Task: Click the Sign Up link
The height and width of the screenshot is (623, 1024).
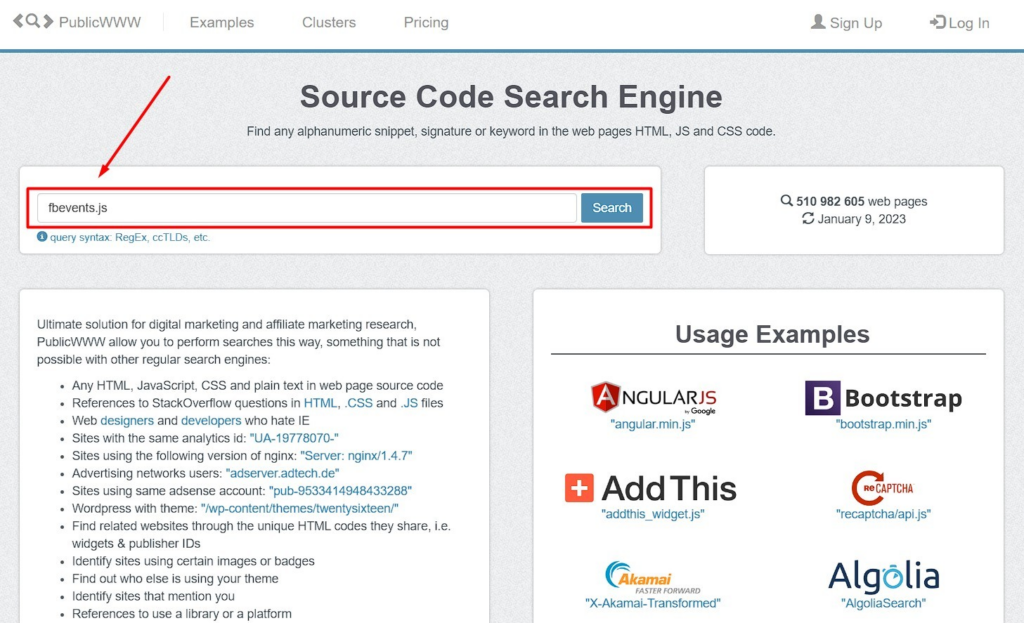Action: 846,23
